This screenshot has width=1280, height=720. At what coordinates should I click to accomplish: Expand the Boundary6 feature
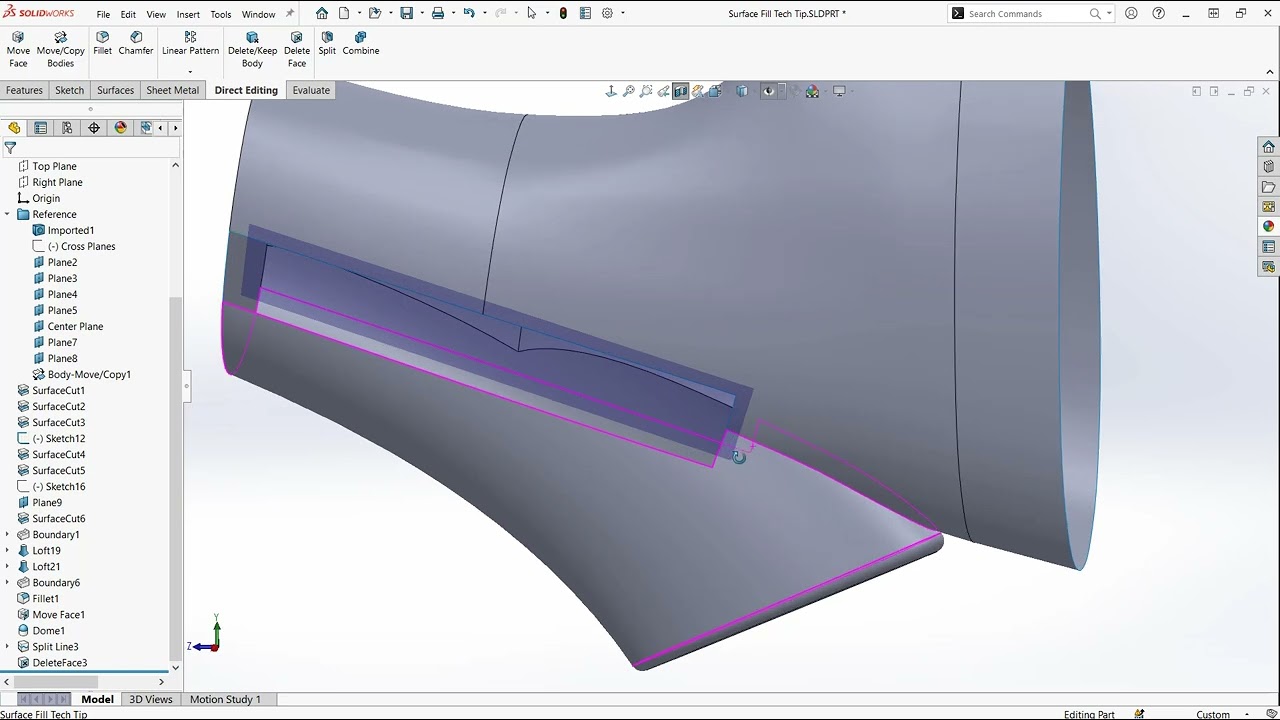(8, 582)
